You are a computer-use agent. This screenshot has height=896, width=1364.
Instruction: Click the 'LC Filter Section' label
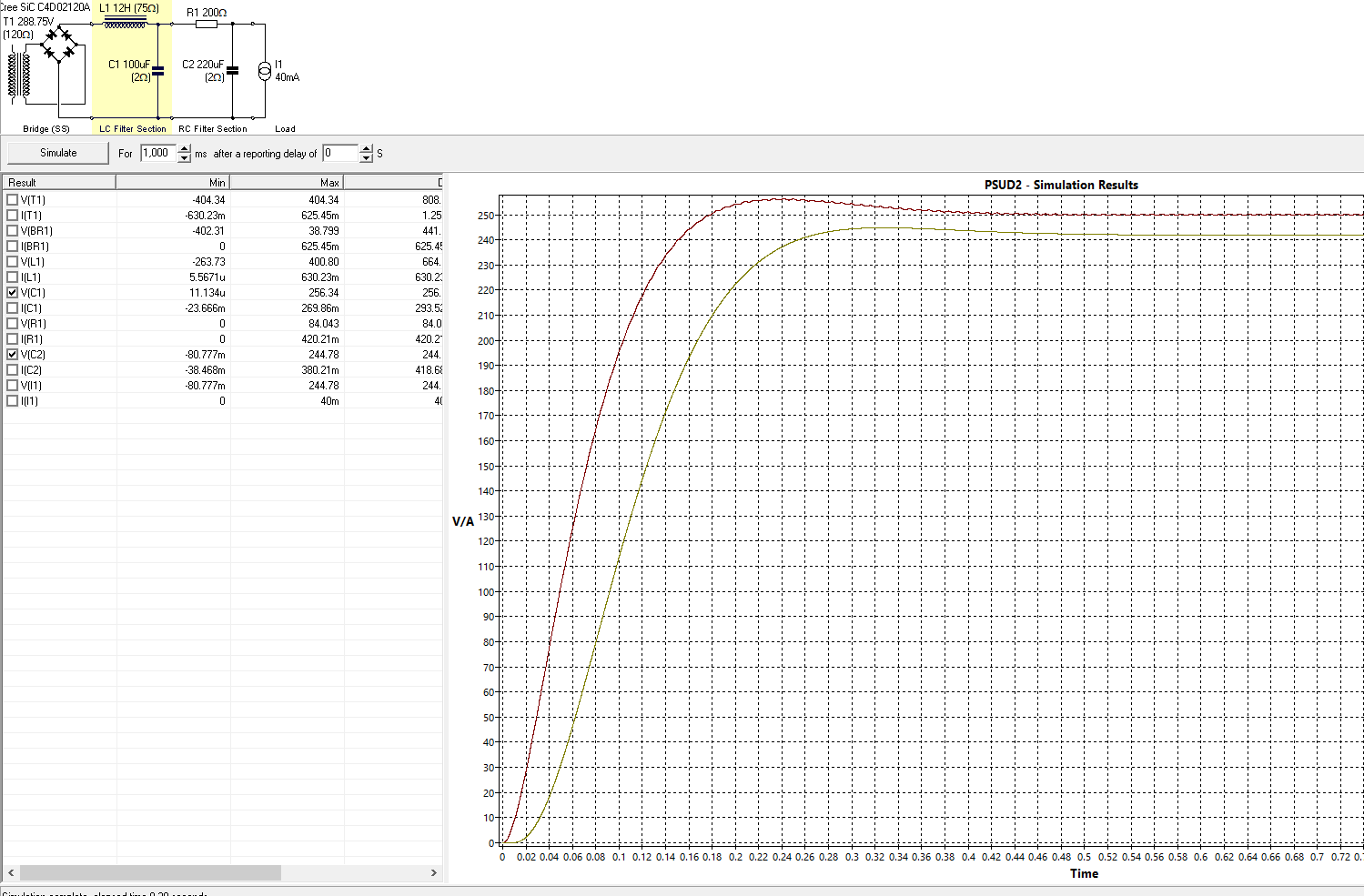(x=133, y=129)
